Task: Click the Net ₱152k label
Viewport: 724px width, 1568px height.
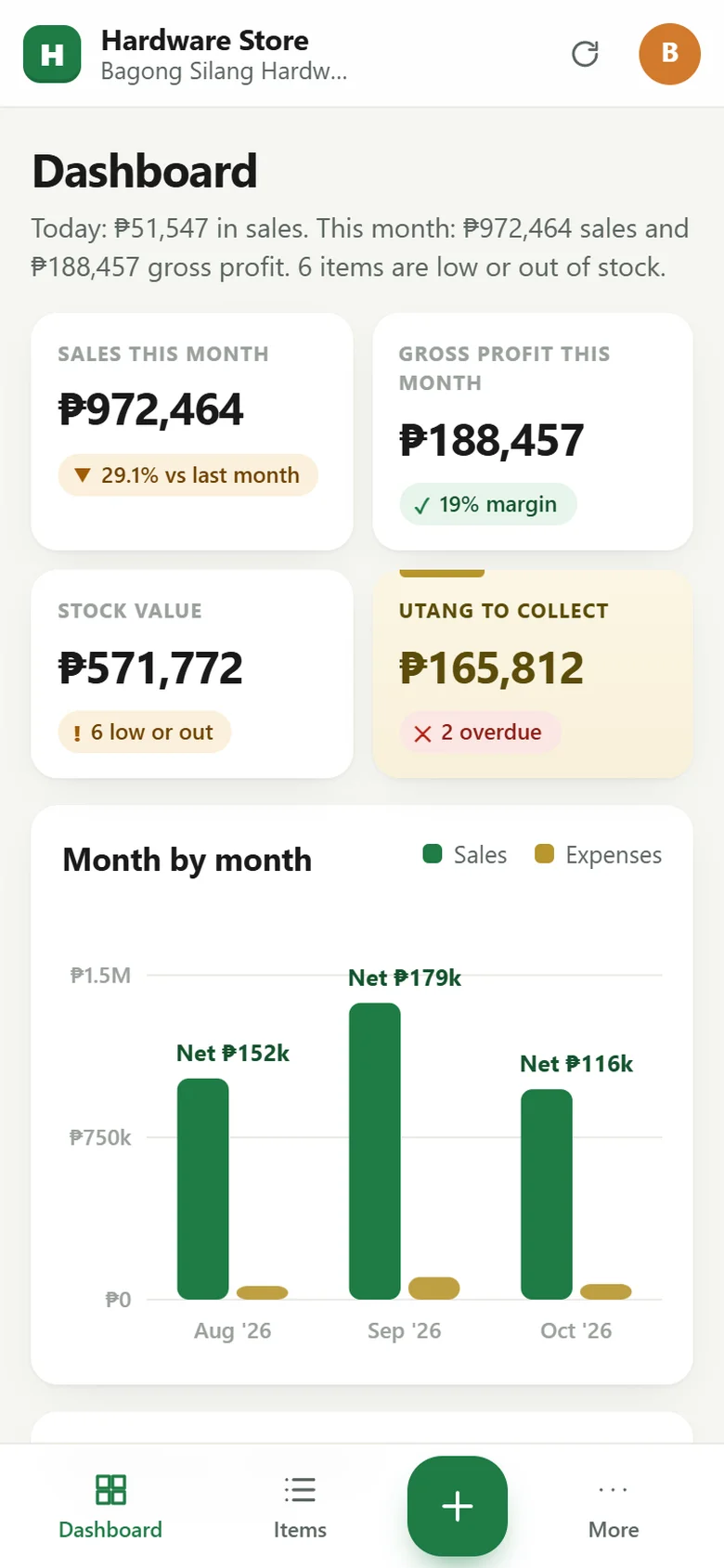Action: point(233,1054)
